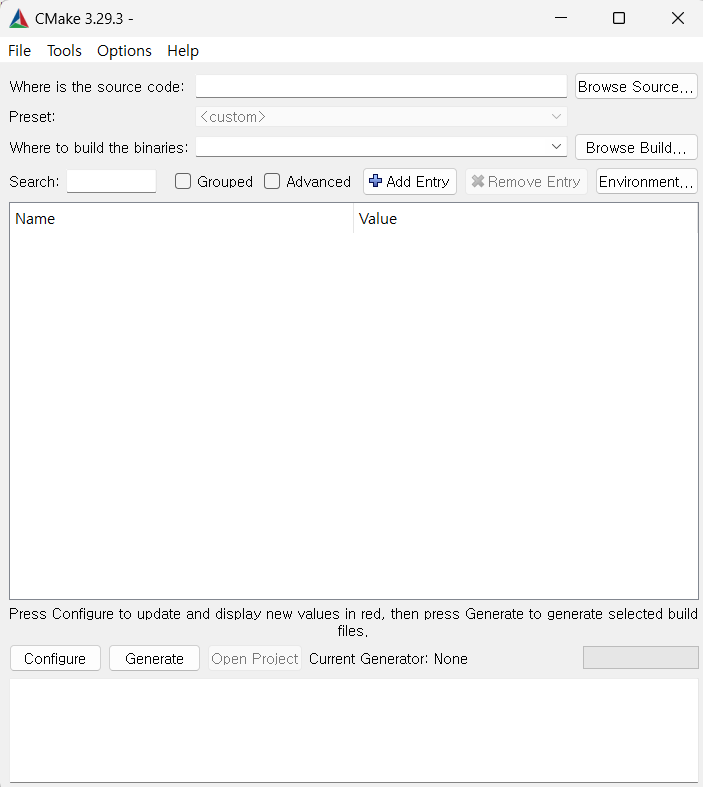
Task: Open the Options menu
Action: click(x=124, y=51)
